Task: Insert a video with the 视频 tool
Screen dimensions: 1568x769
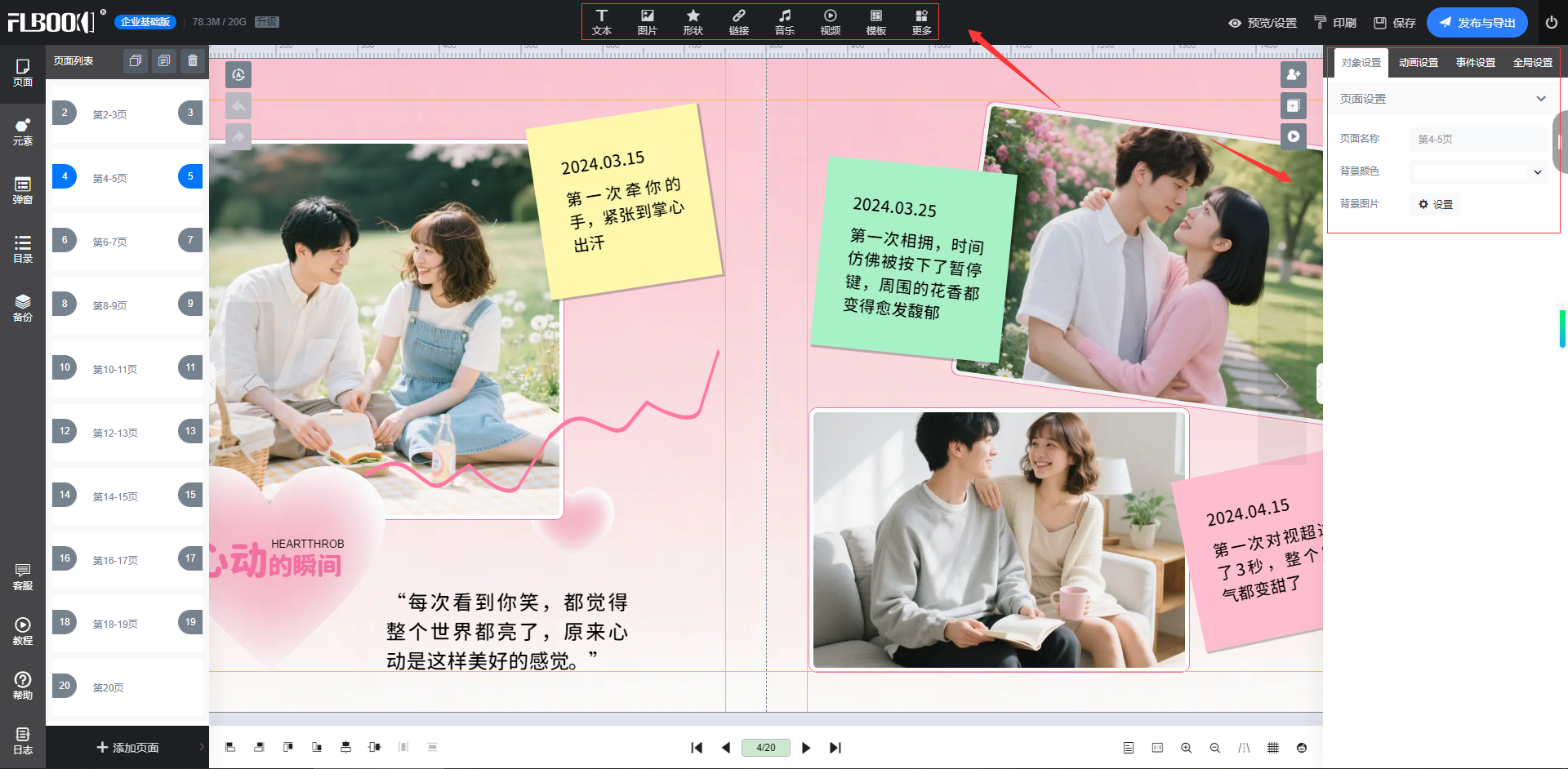Action: click(x=830, y=22)
